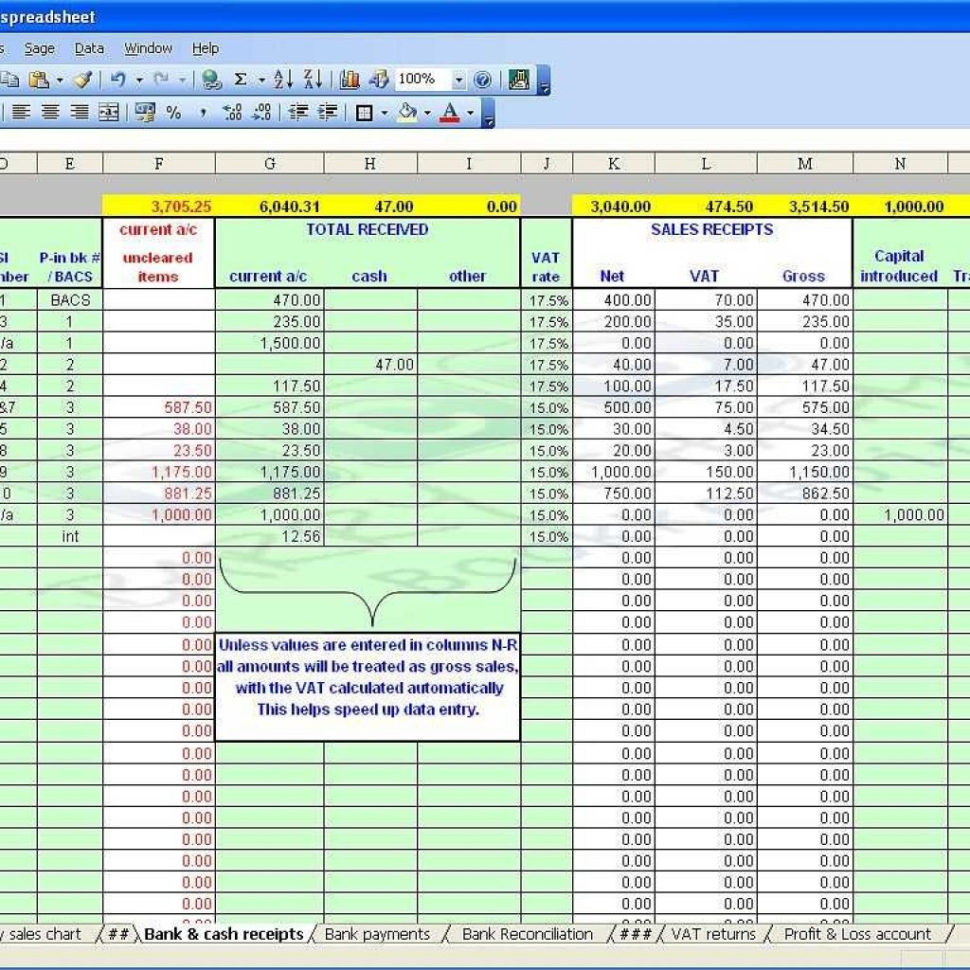Viewport: 970px width, 970px height.
Task: Open the Zoom level dropdown
Action: coord(459,79)
